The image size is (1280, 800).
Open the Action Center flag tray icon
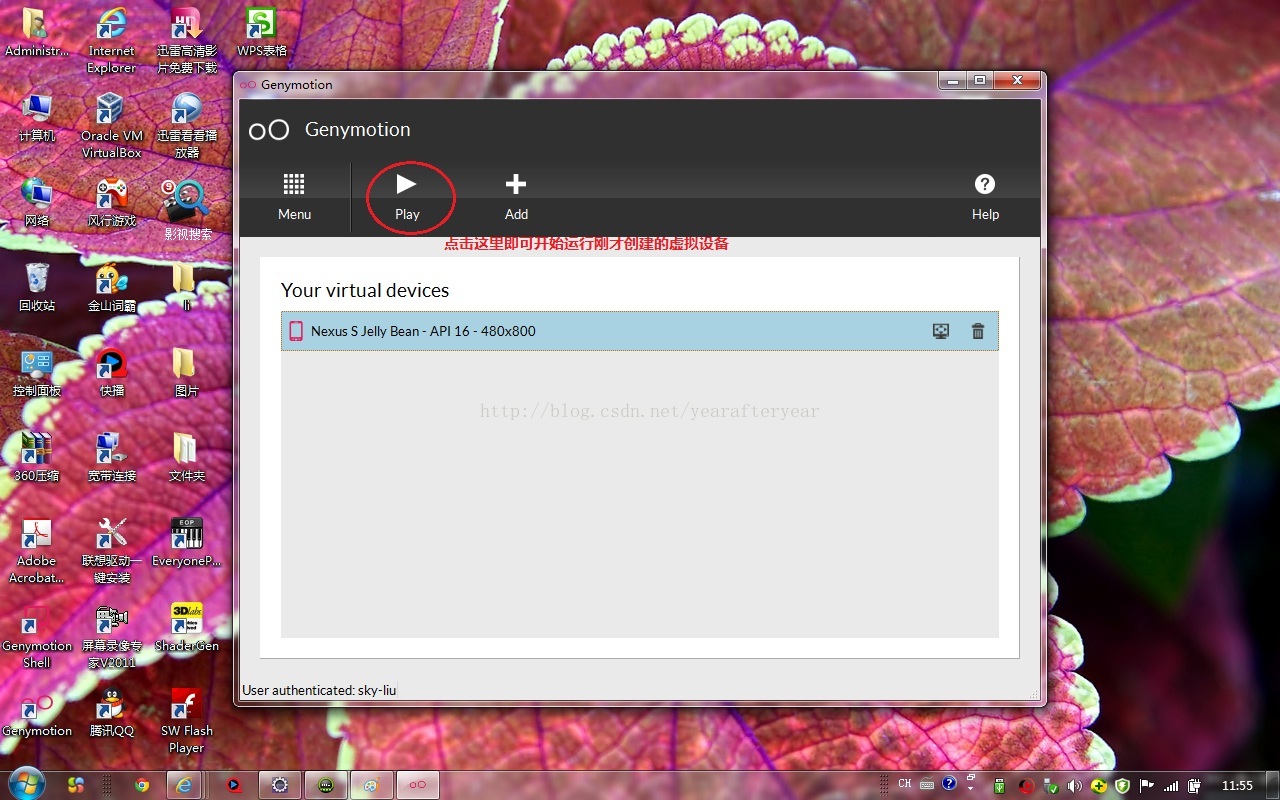(1146, 785)
